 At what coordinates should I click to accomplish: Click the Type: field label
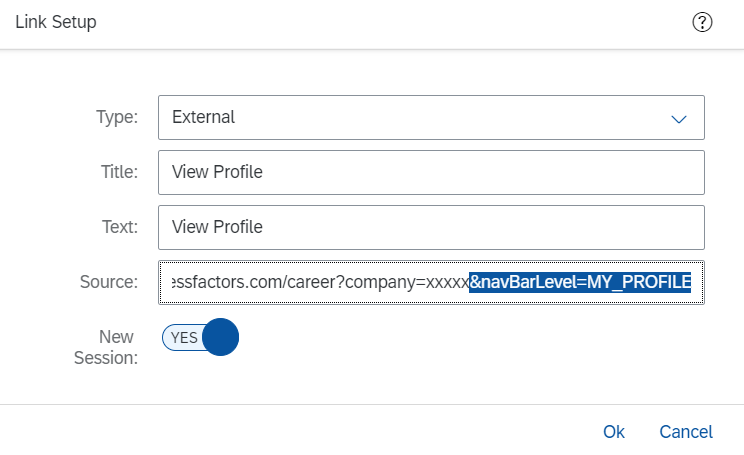117,117
